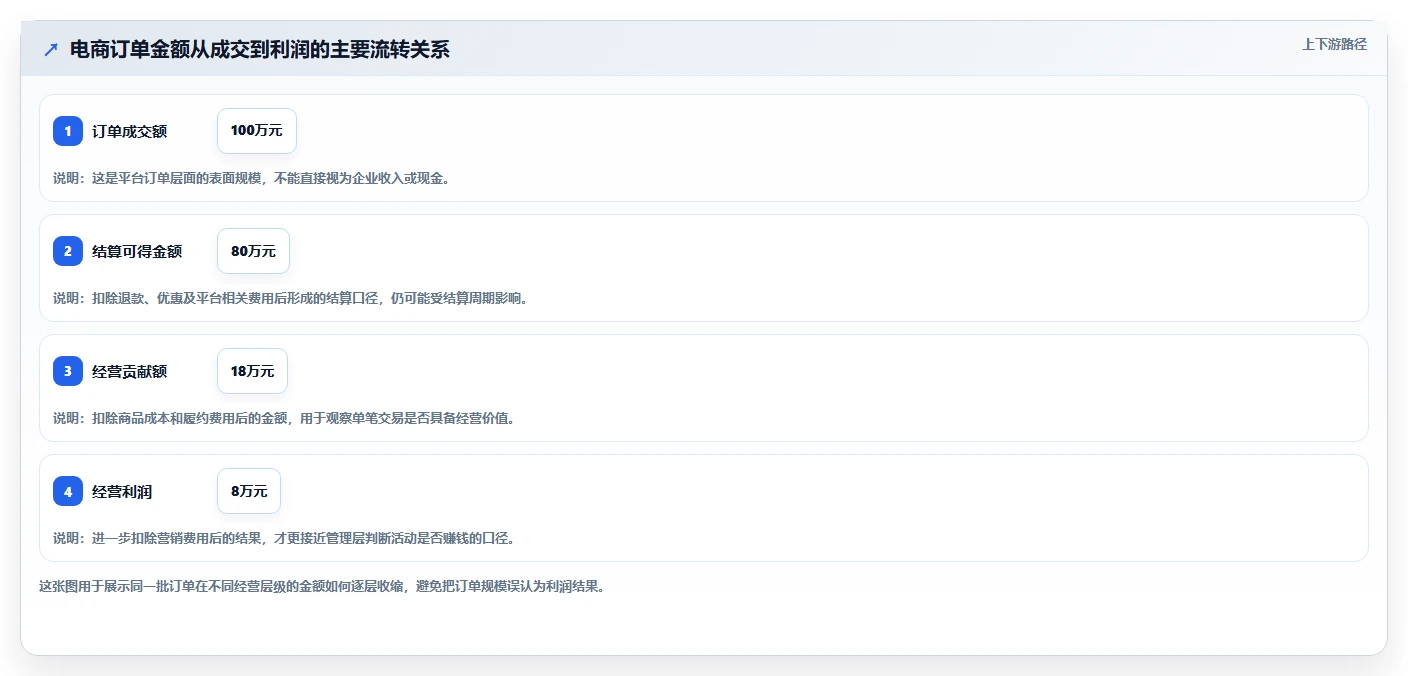
Task: Select the 100万元 value chip
Action: pos(257,131)
